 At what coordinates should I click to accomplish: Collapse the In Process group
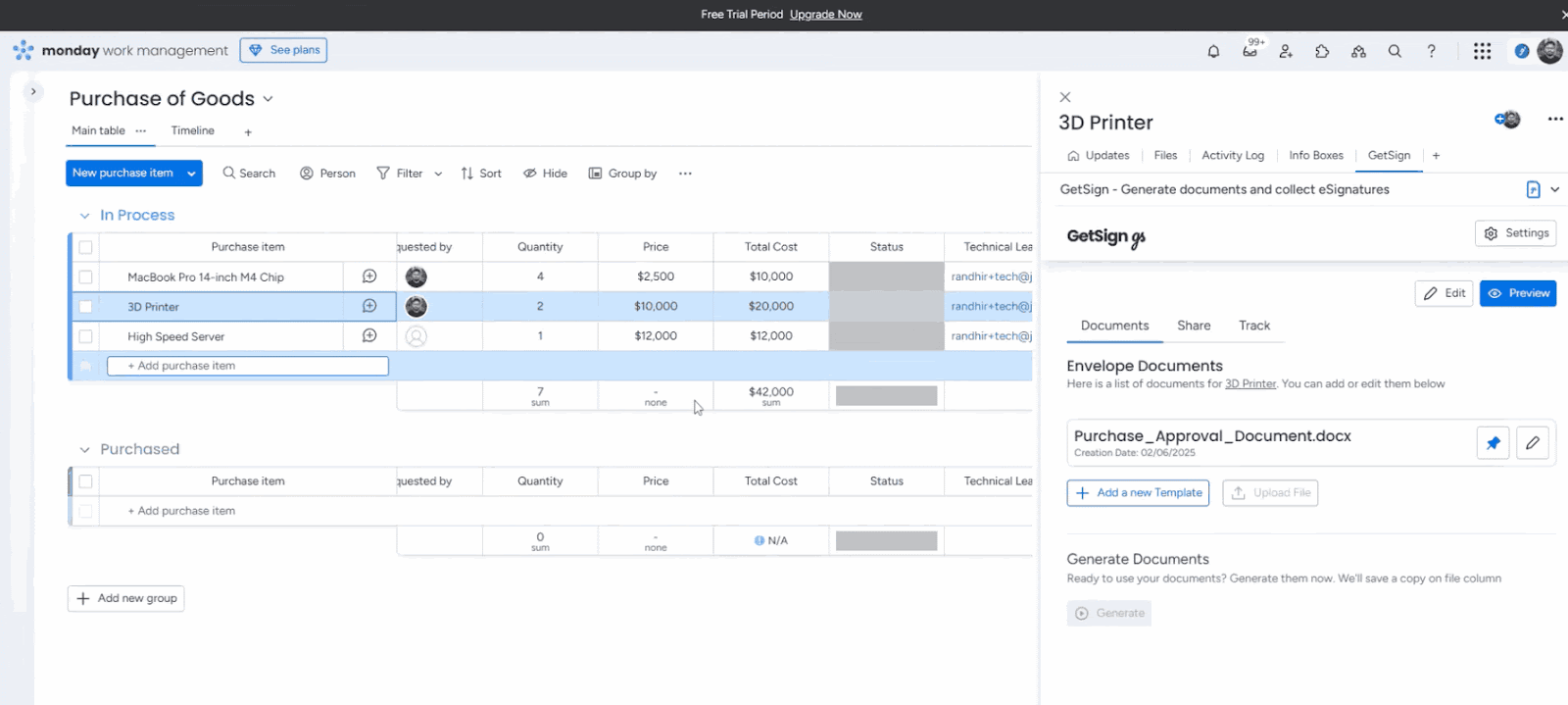(x=84, y=216)
